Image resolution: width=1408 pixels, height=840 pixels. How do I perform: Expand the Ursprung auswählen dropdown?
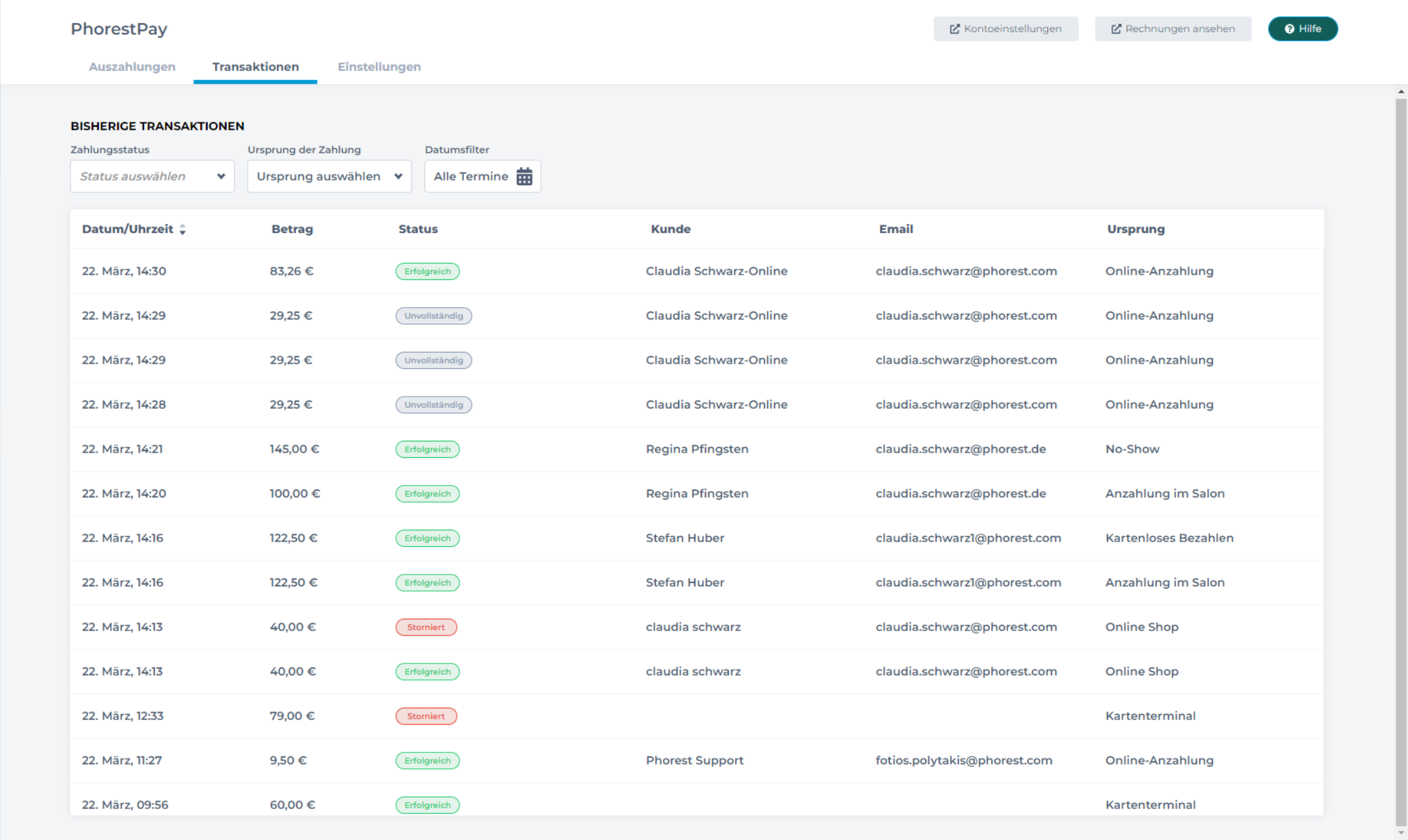330,177
